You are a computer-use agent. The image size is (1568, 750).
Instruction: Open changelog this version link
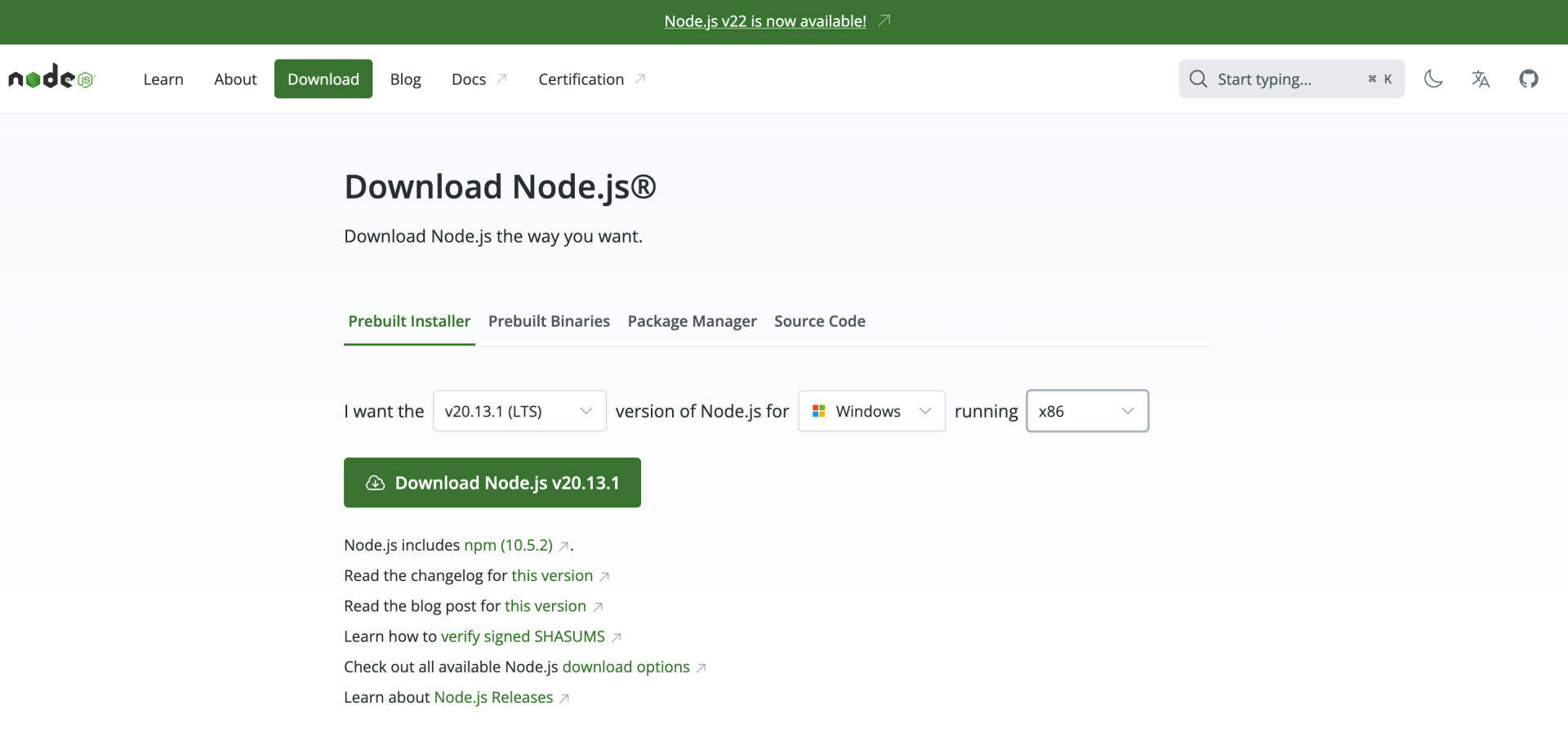tap(552, 576)
